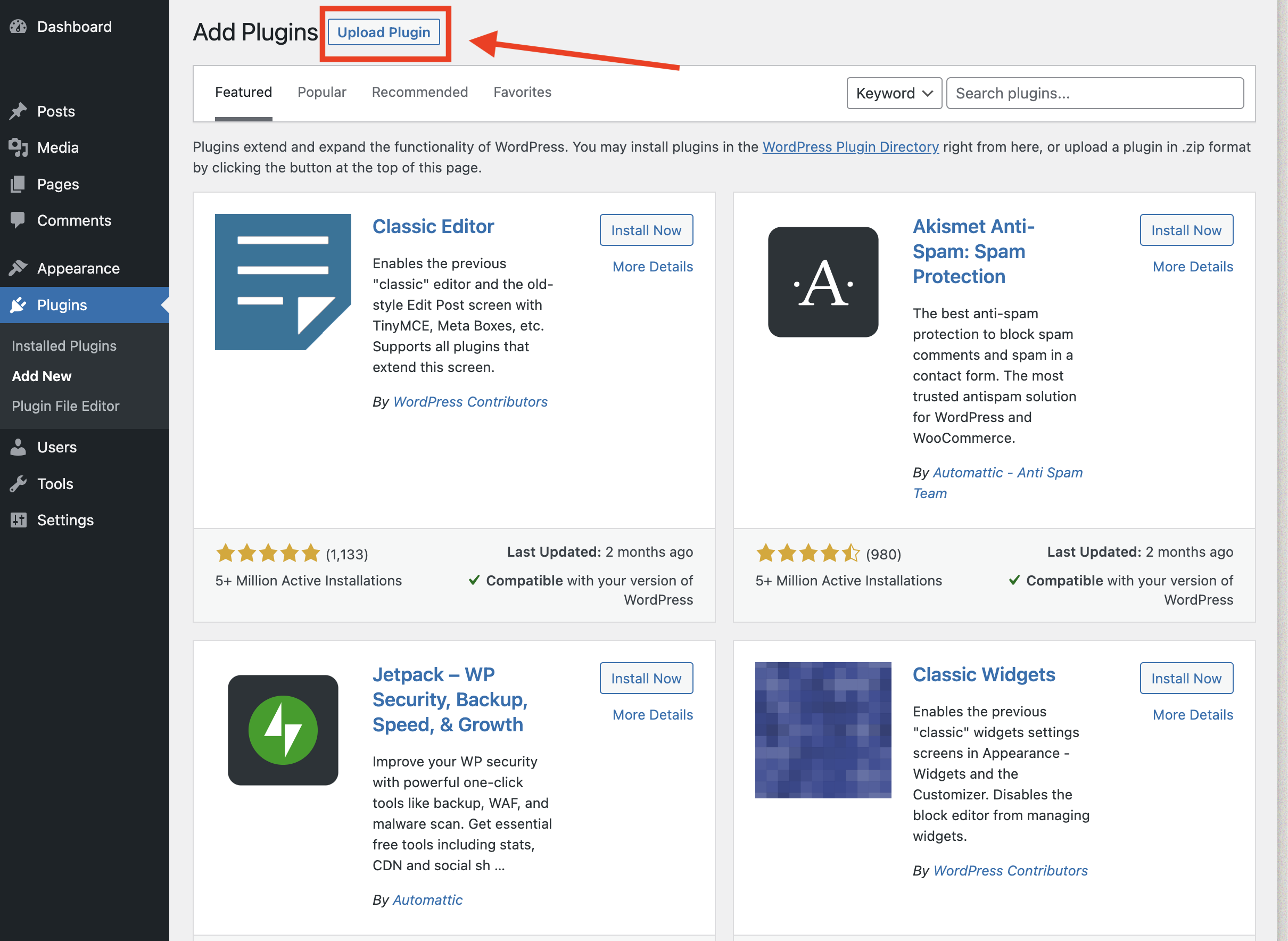Click the Settings sliders icon
Screen dimensions: 1288x941
coord(18,520)
